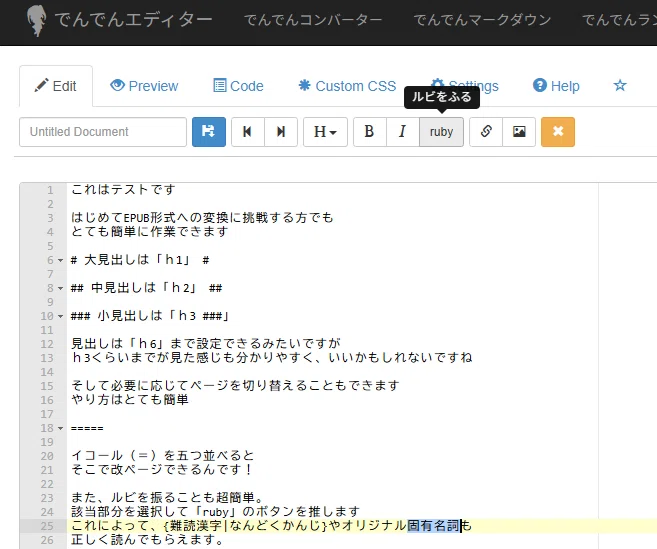Open the H heading dropdown
Viewport: 657px width, 549px height.
(x=325, y=132)
